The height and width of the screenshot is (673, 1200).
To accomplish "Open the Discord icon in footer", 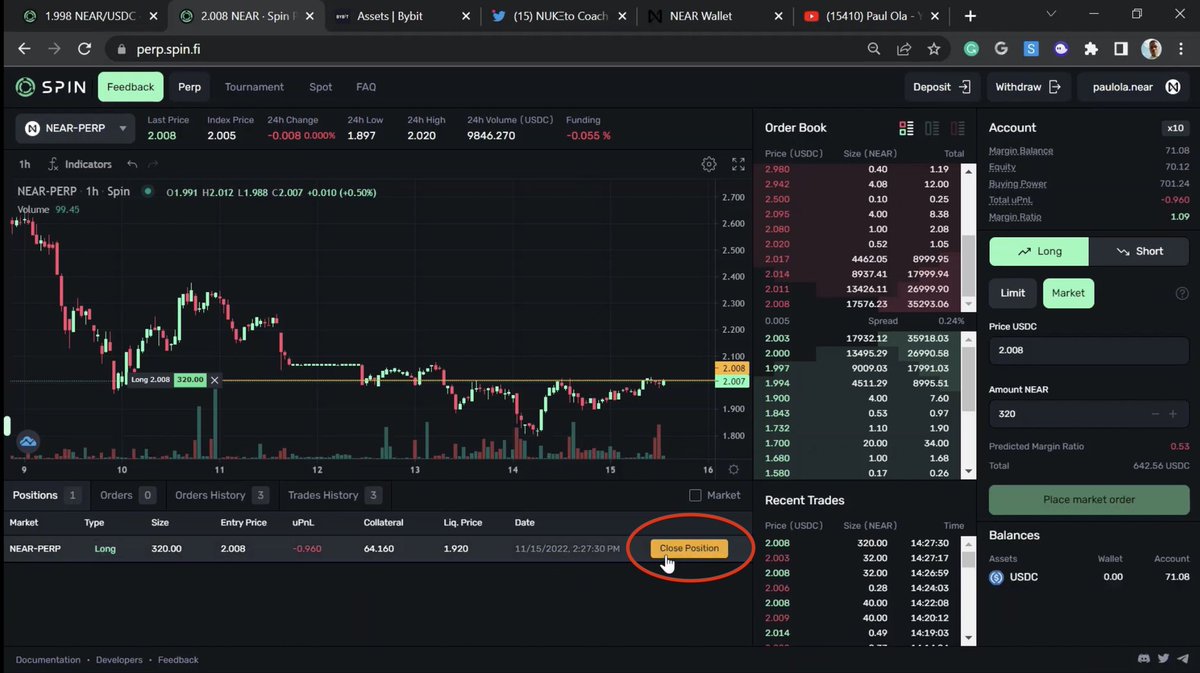I will tap(1144, 659).
